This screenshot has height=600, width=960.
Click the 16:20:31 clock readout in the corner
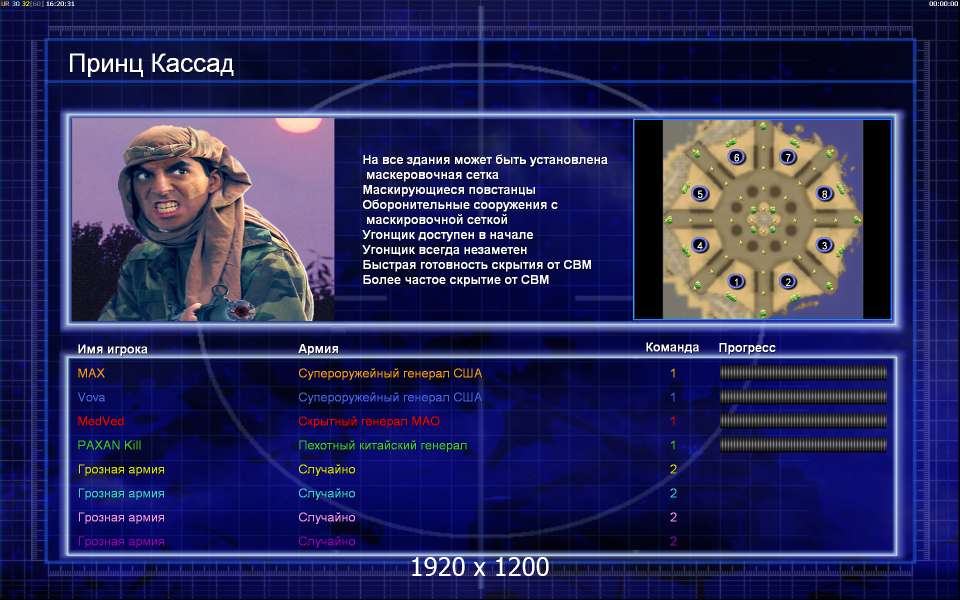tap(60, 4)
